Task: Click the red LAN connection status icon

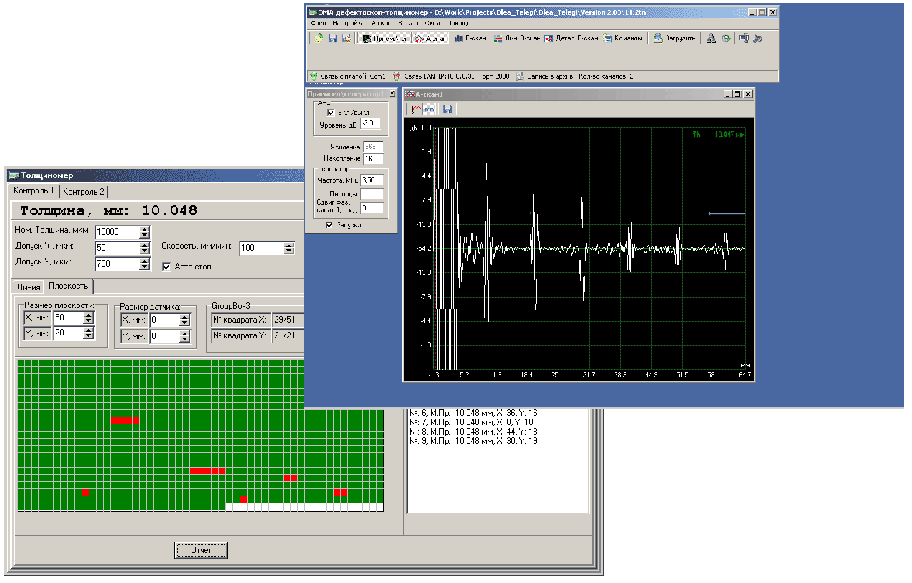Action: 396,76
